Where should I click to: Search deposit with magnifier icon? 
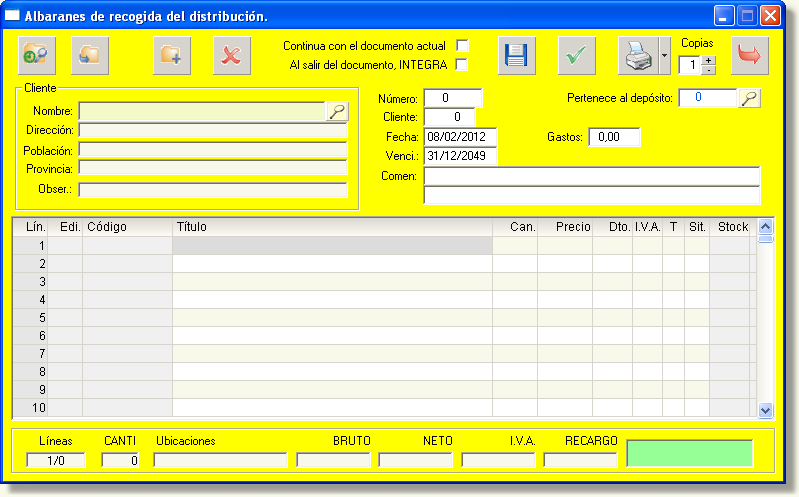click(x=750, y=98)
